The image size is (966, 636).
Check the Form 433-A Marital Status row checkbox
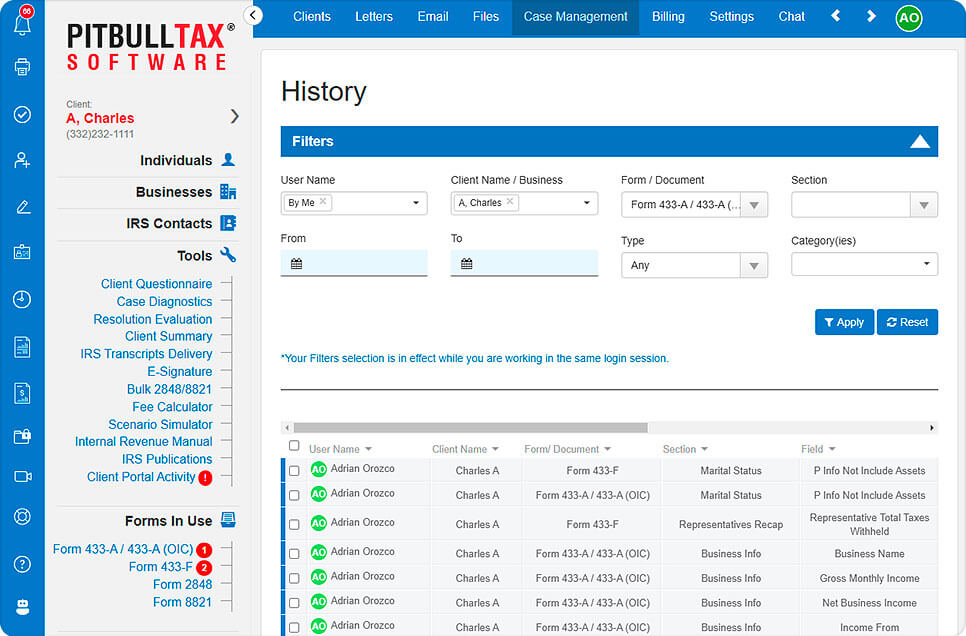(x=294, y=495)
